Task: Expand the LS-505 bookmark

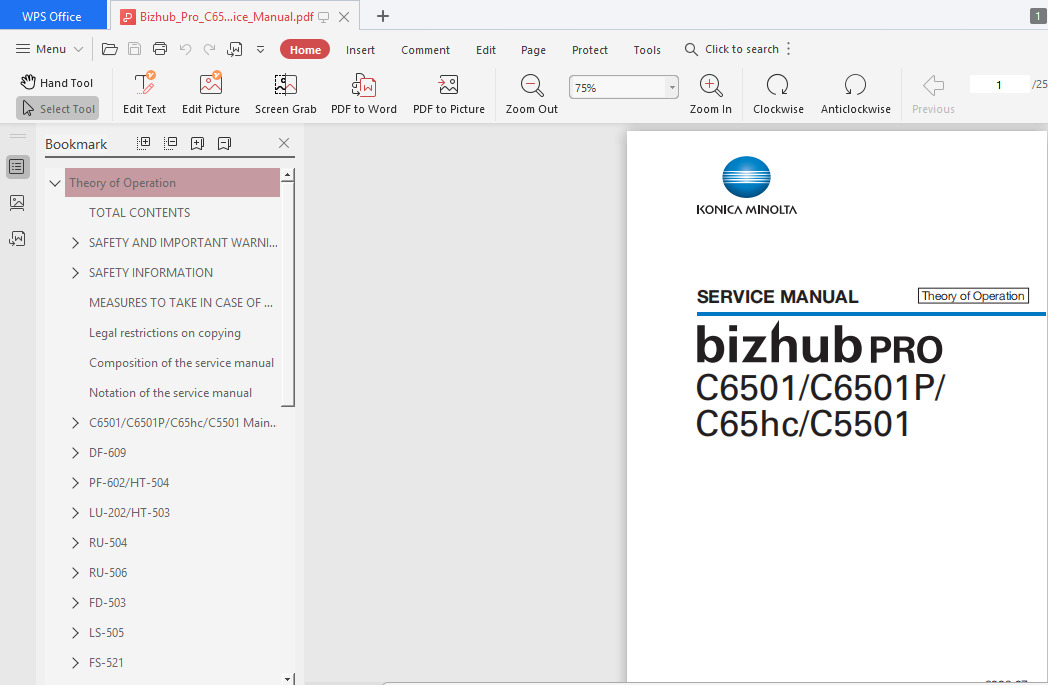Action: (75, 633)
